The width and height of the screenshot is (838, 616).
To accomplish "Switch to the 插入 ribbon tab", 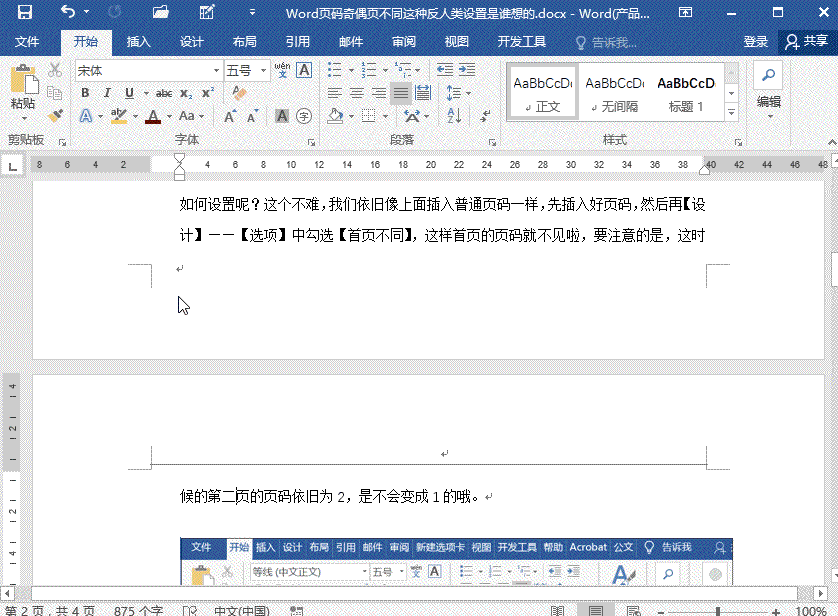I will coord(139,42).
